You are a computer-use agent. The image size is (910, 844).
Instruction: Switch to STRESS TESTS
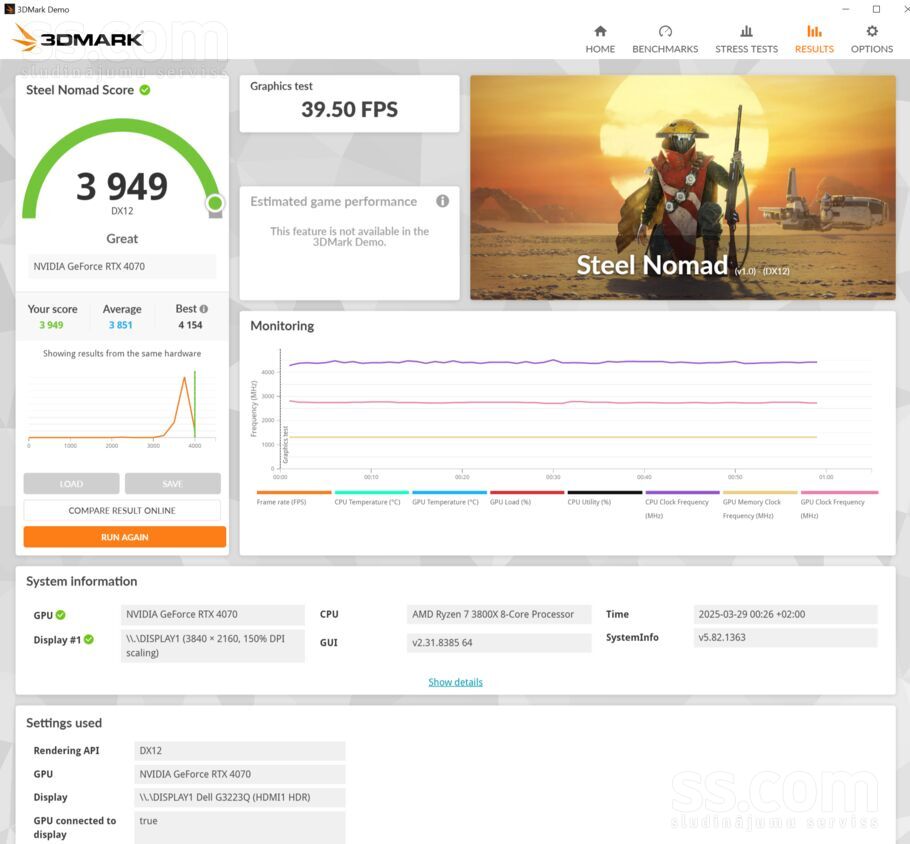[746, 39]
